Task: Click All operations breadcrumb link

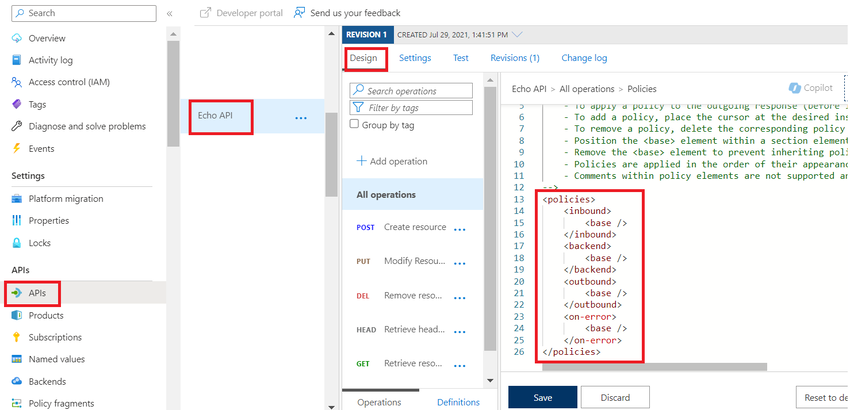Action: [587, 89]
